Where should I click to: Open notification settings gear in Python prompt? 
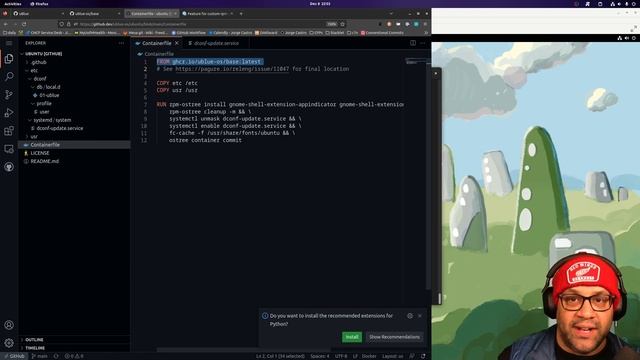410,316
